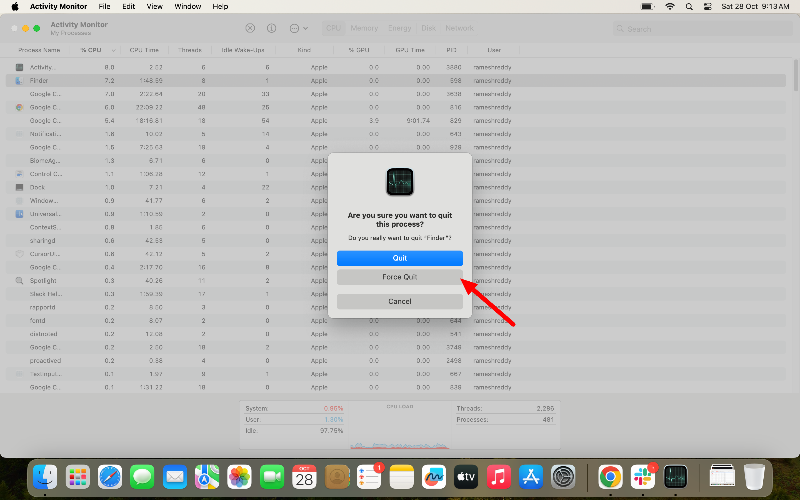Click the Force Quit button

coord(399,277)
